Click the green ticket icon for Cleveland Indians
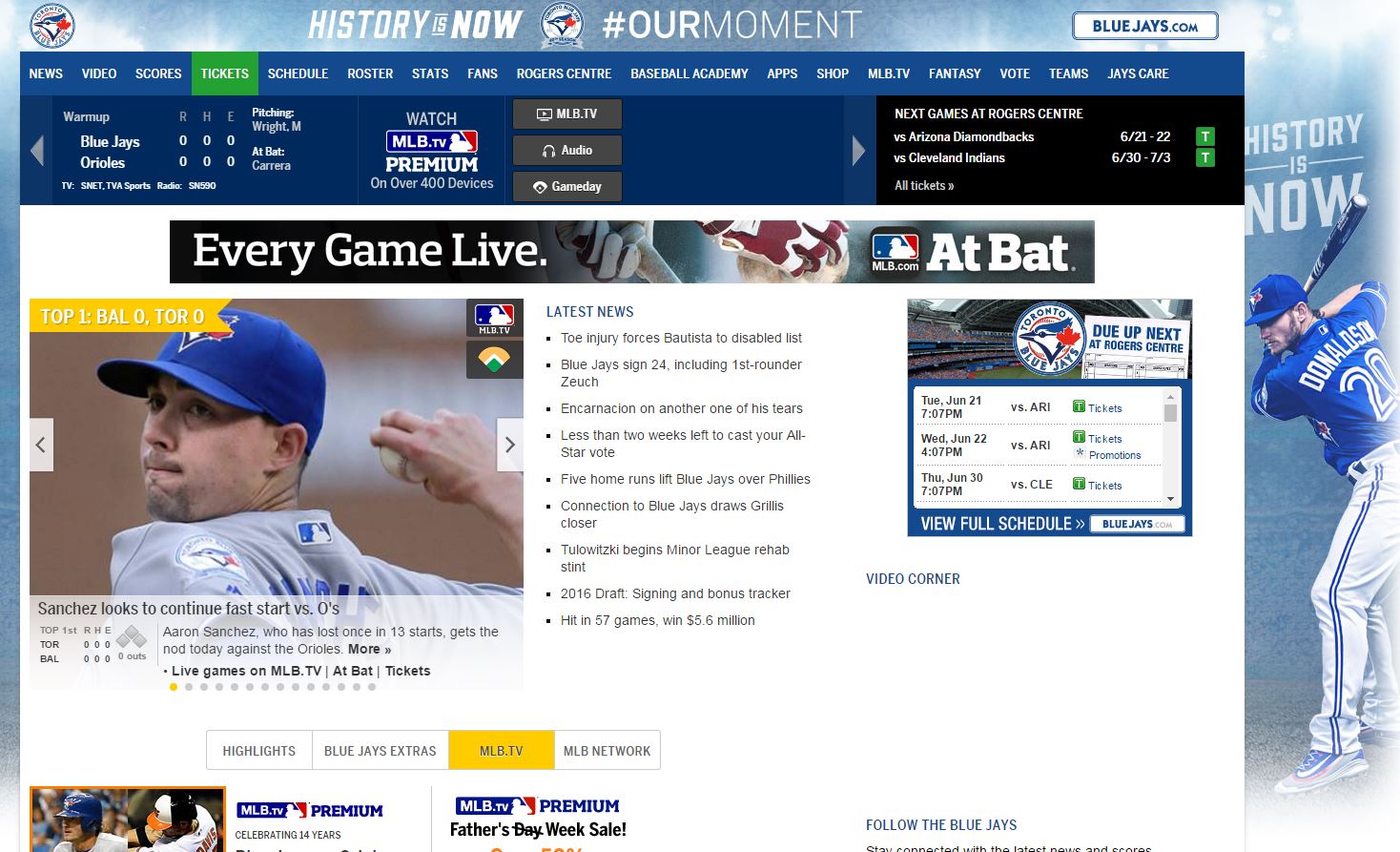 pos(1205,157)
